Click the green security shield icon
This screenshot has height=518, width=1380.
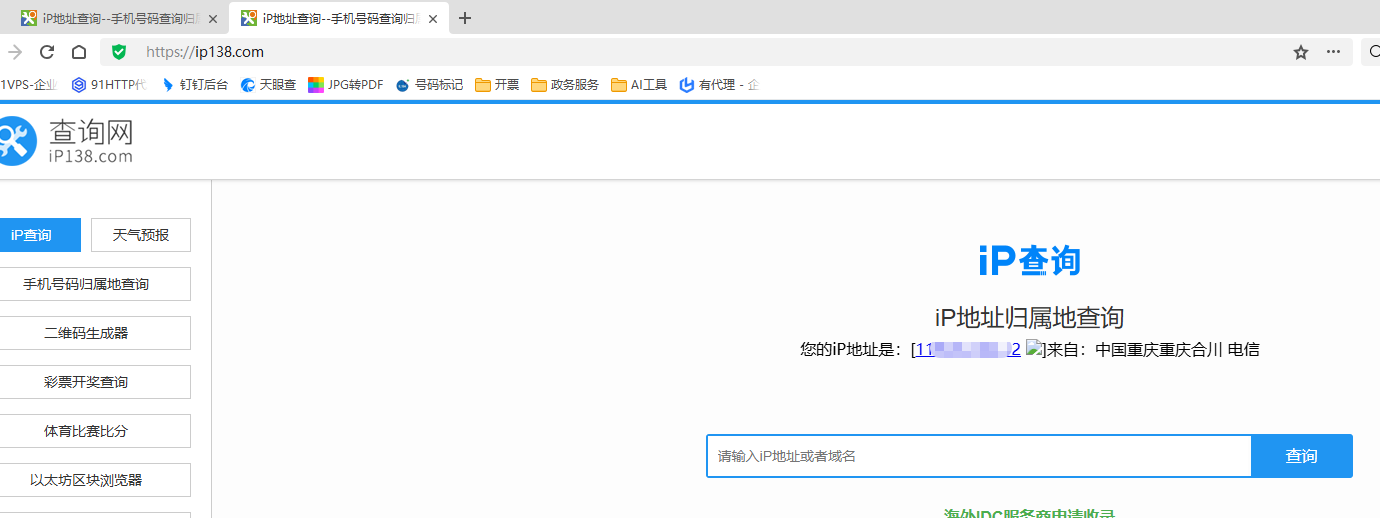pos(119,52)
